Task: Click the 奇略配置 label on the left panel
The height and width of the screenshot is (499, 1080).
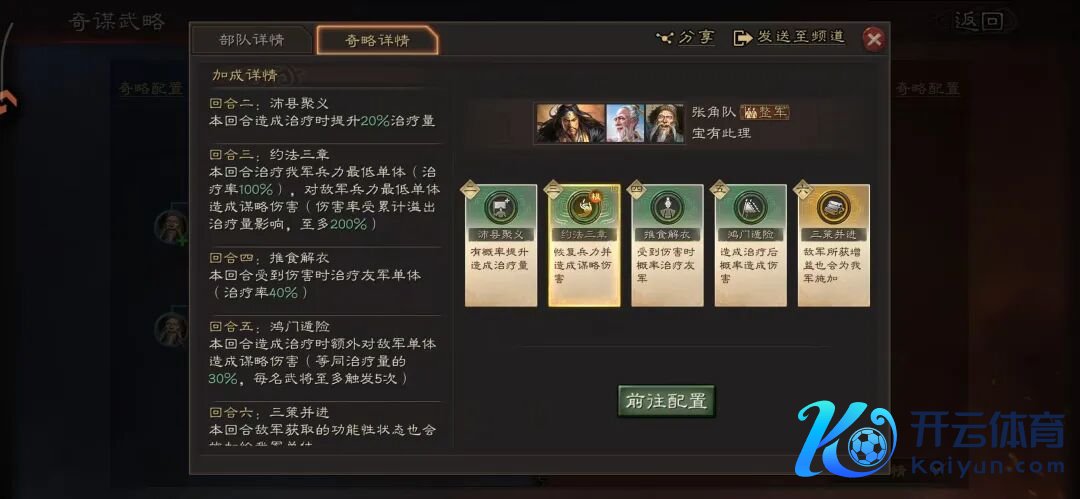Action: coord(150,88)
